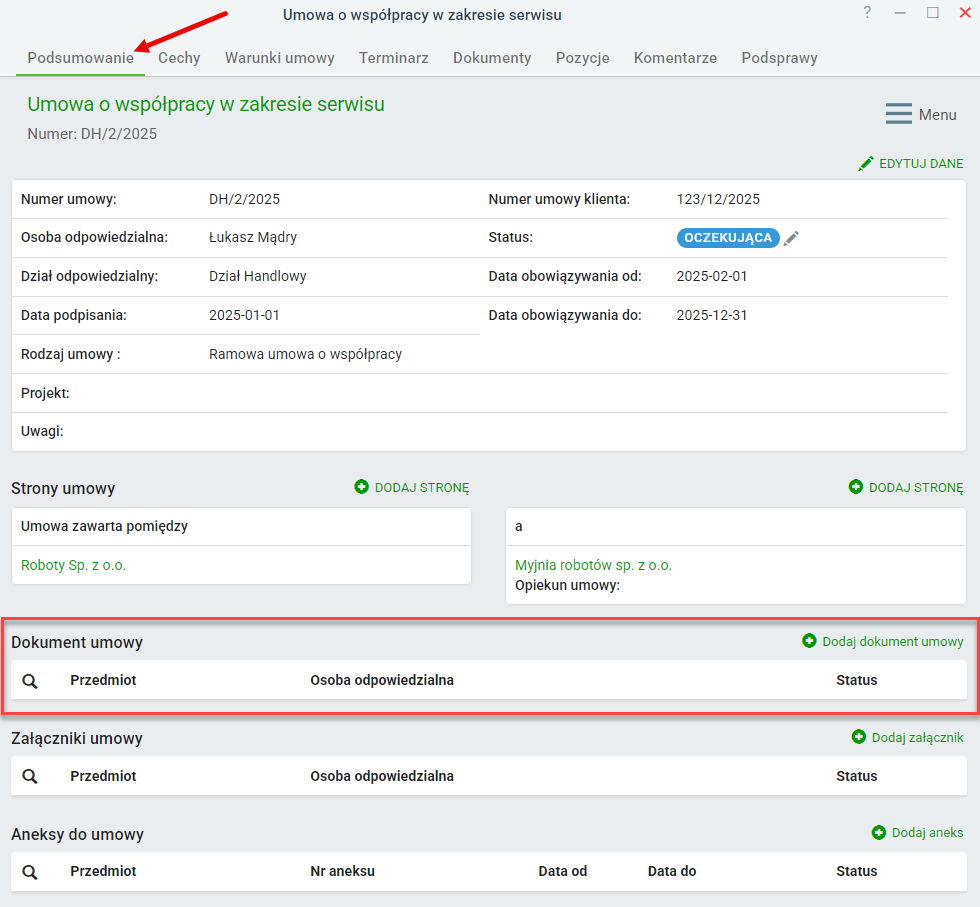Open the Terminarz tab
The image size is (980, 907).
394,58
